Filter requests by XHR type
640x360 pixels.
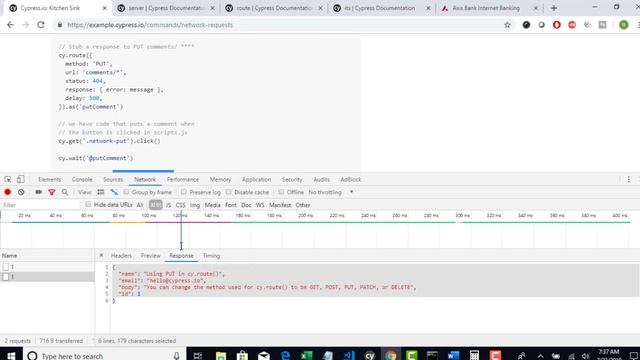pyautogui.click(x=156, y=205)
